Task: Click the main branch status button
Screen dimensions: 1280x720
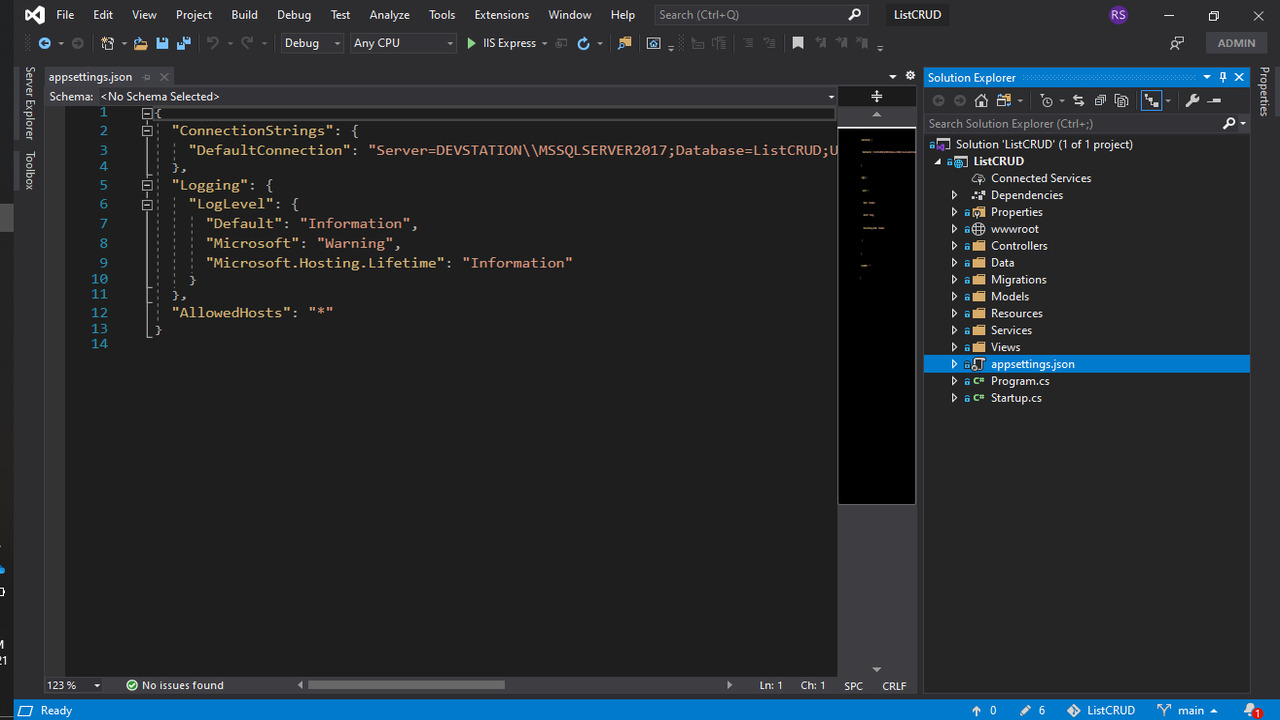Action: [1189, 710]
